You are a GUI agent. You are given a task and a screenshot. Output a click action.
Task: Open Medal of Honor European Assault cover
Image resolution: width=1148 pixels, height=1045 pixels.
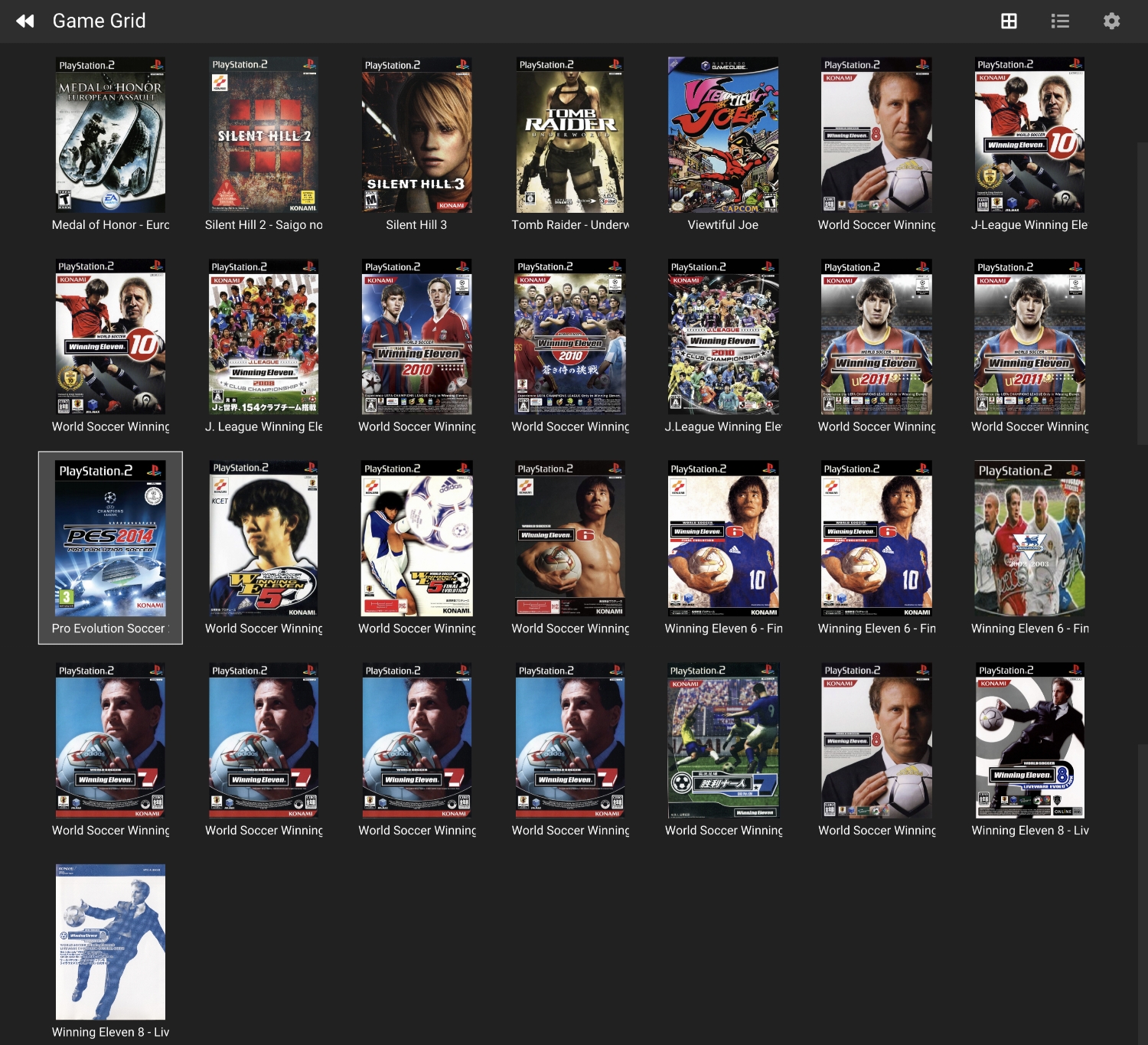(110, 135)
